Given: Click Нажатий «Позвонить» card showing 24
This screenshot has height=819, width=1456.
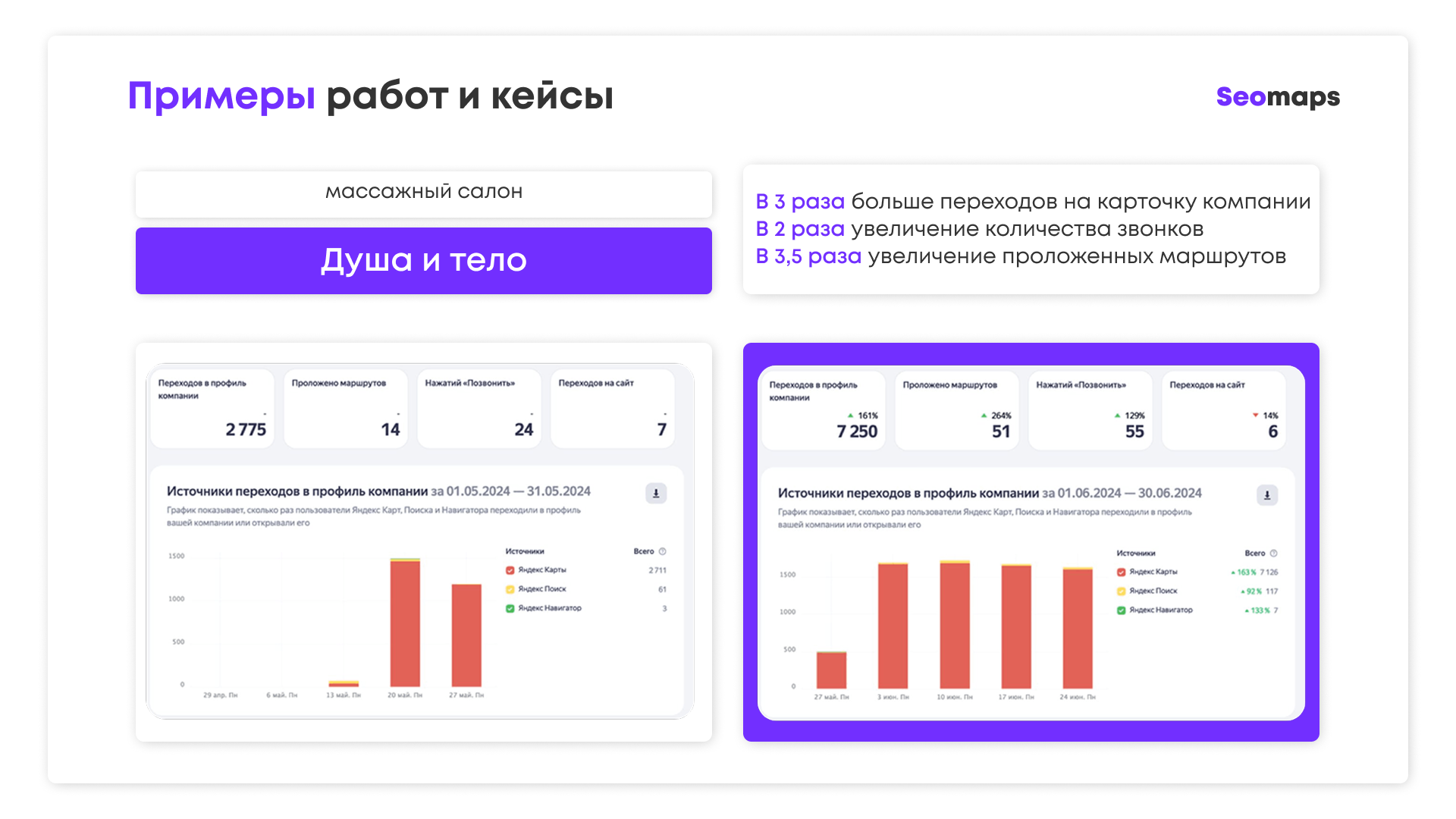Looking at the screenshot, I should [x=479, y=409].
